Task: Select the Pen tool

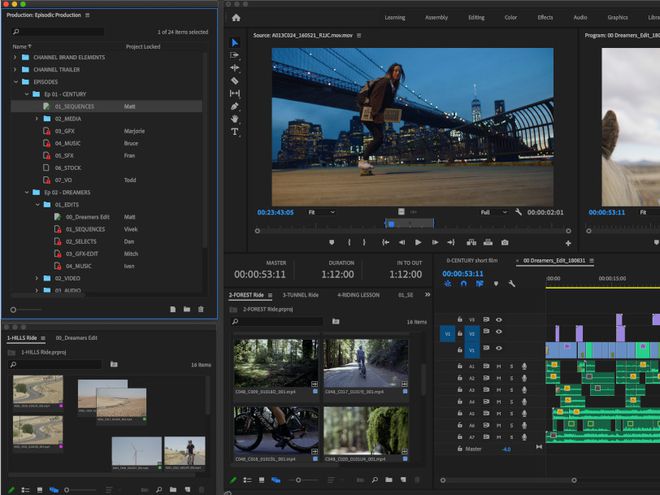Action: pos(234,106)
